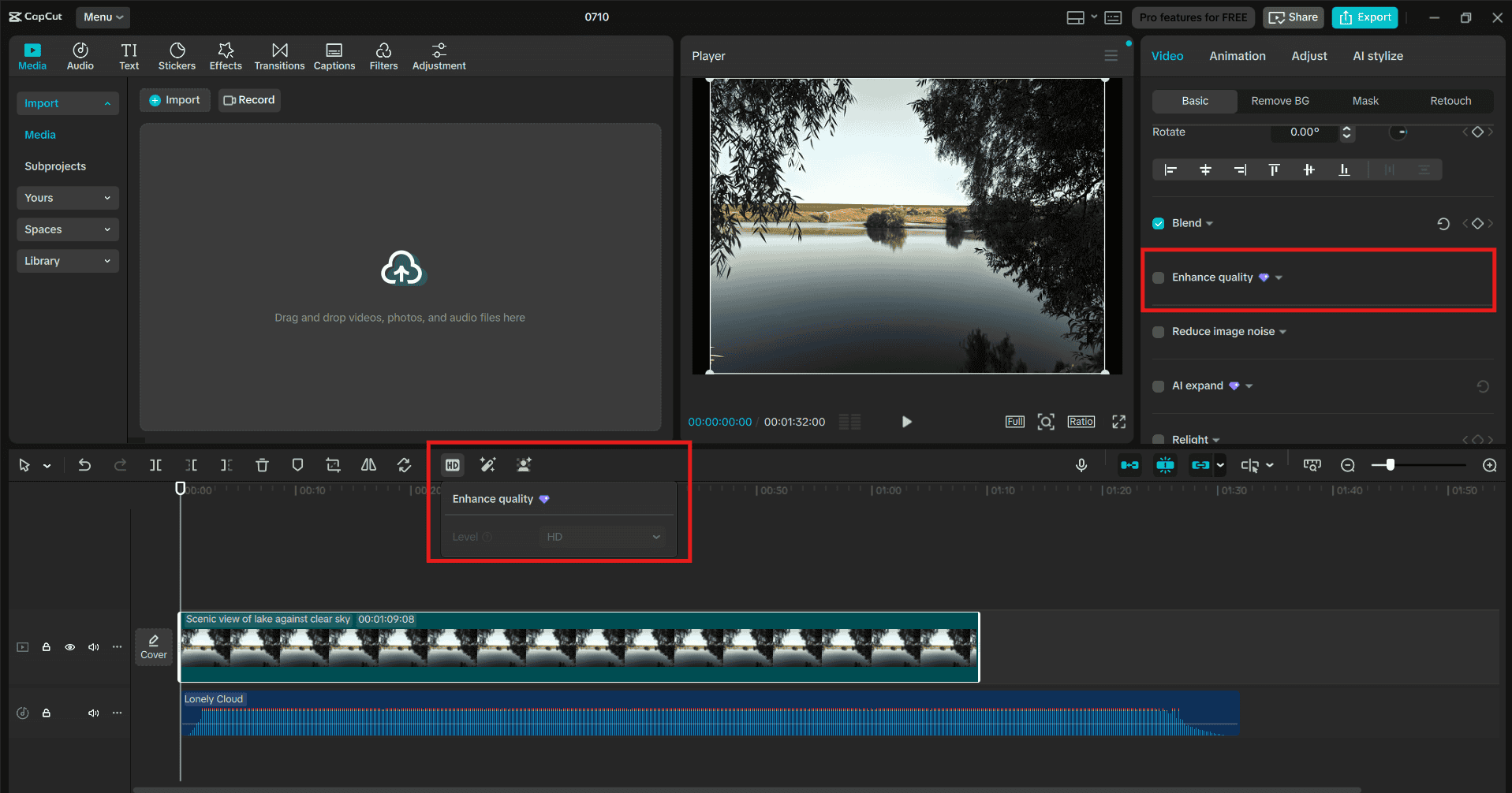Adjust the timeline zoom slider
This screenshot has width=1512, height=793.
pos(1390,465)
